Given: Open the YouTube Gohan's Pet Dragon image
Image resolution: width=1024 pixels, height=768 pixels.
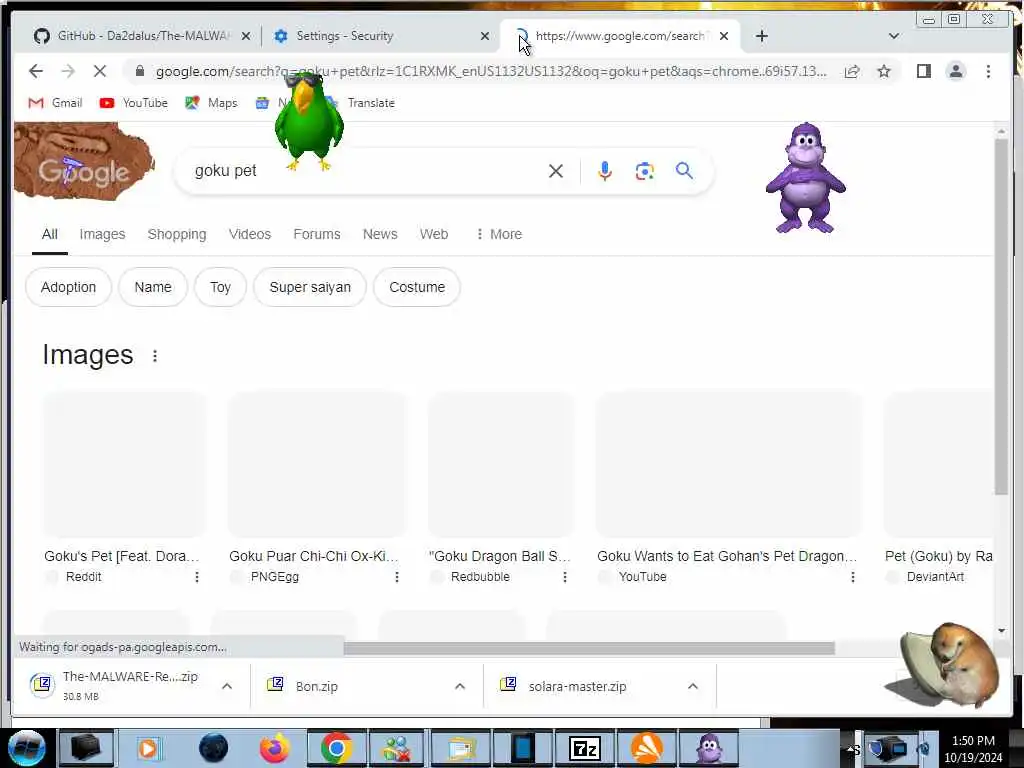Looking at the screenshot, I should (728, 464).
